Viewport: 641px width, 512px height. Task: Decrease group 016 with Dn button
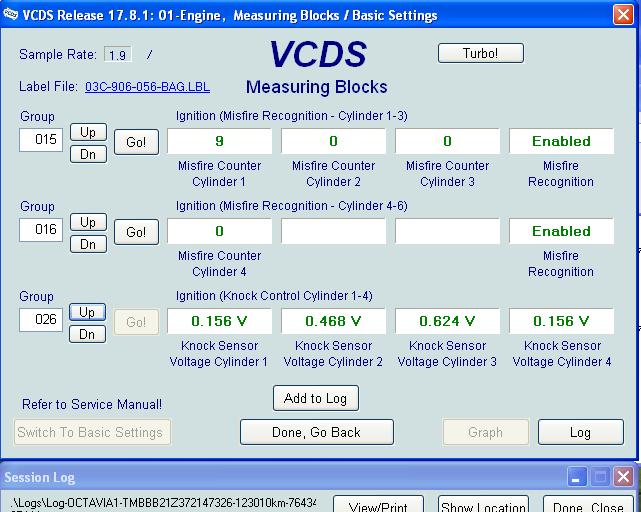(88, 244)
